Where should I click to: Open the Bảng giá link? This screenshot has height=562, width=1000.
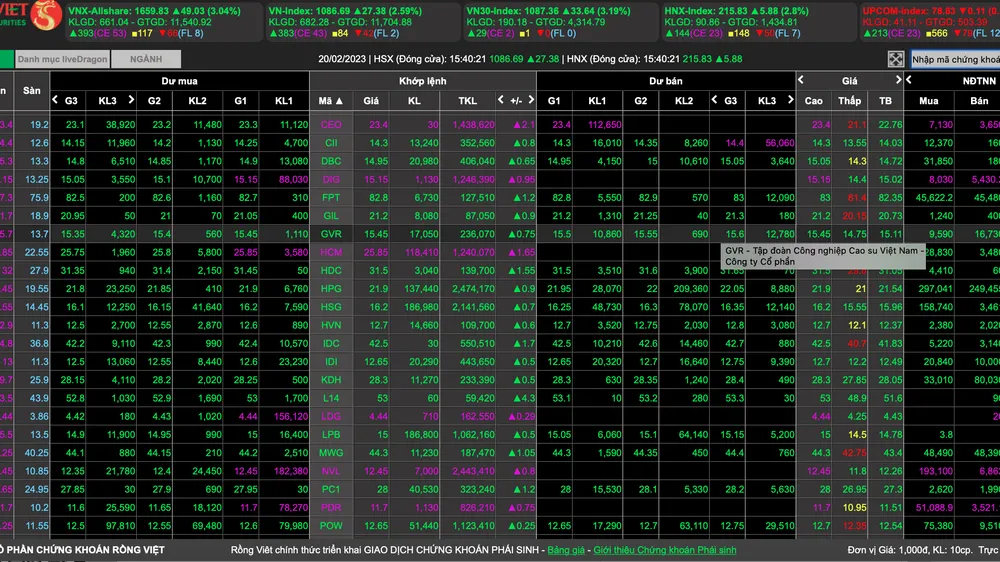566,550
